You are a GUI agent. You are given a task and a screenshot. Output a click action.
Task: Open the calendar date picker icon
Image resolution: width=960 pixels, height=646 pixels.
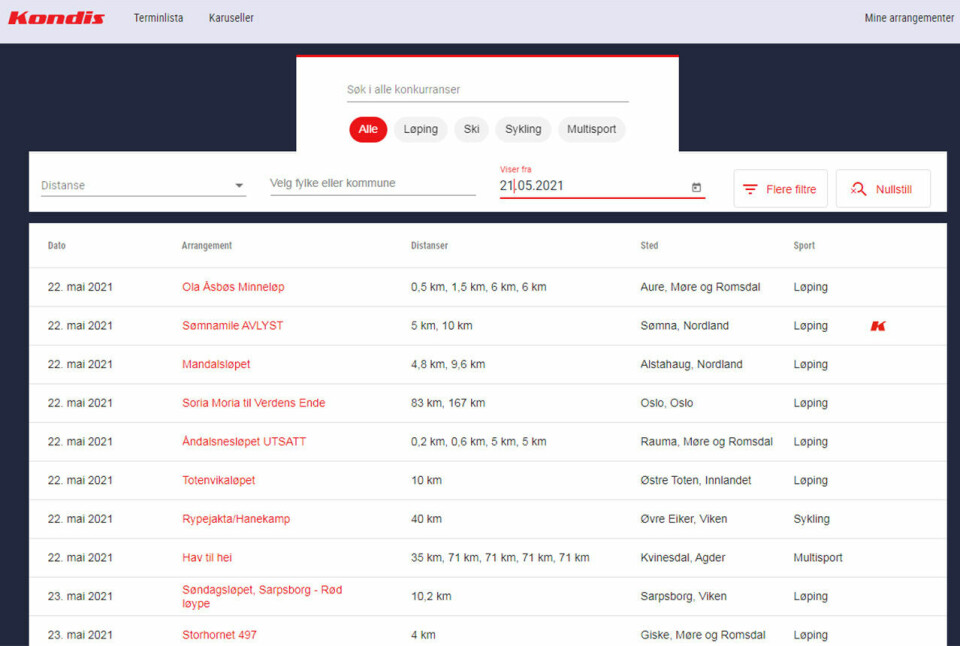click(696, 187)
